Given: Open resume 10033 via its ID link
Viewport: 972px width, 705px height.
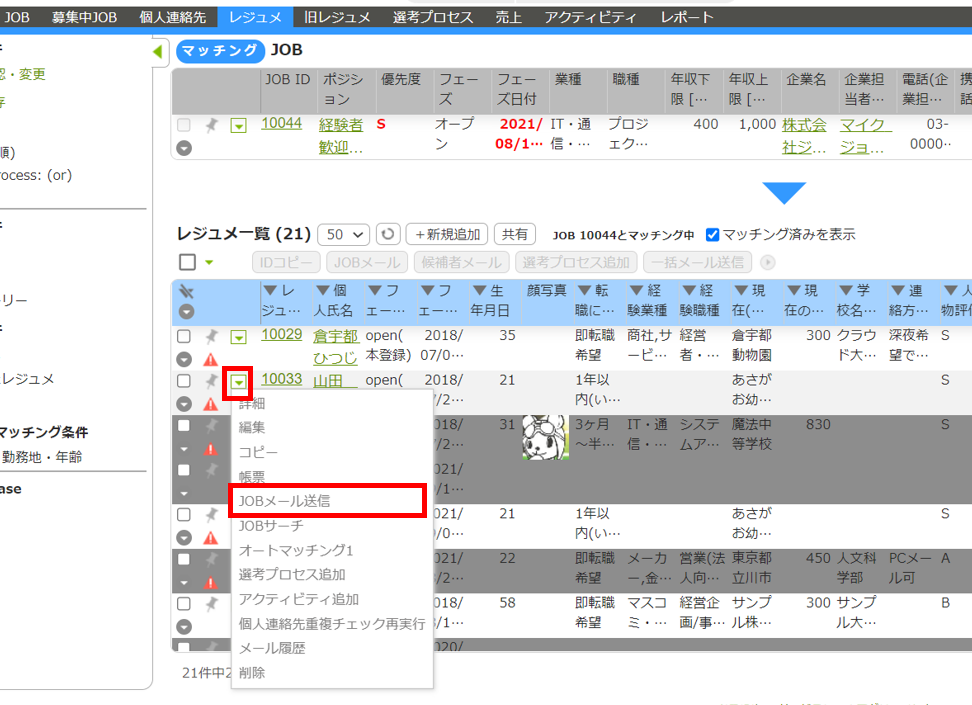Looking at the screenshot, I should [282, 379].
